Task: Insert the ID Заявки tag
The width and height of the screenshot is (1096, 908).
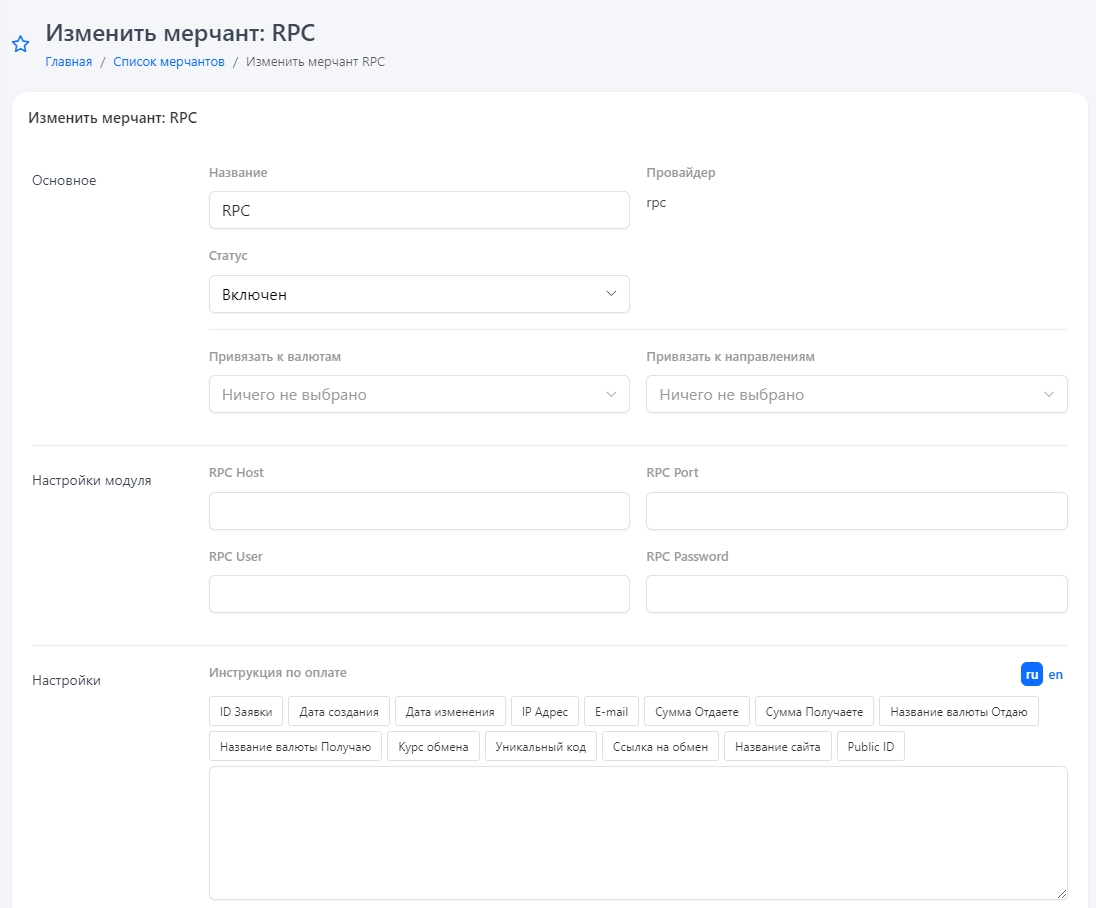Action: [x=246, y=712]
